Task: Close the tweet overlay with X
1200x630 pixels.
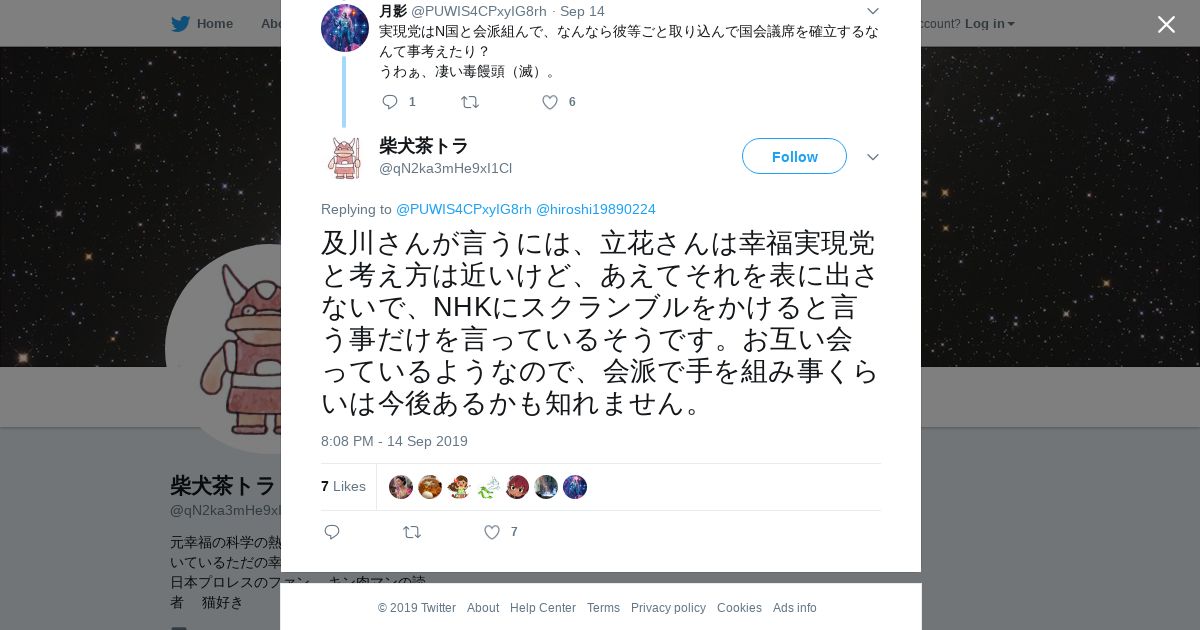Action: (1166, 24)
